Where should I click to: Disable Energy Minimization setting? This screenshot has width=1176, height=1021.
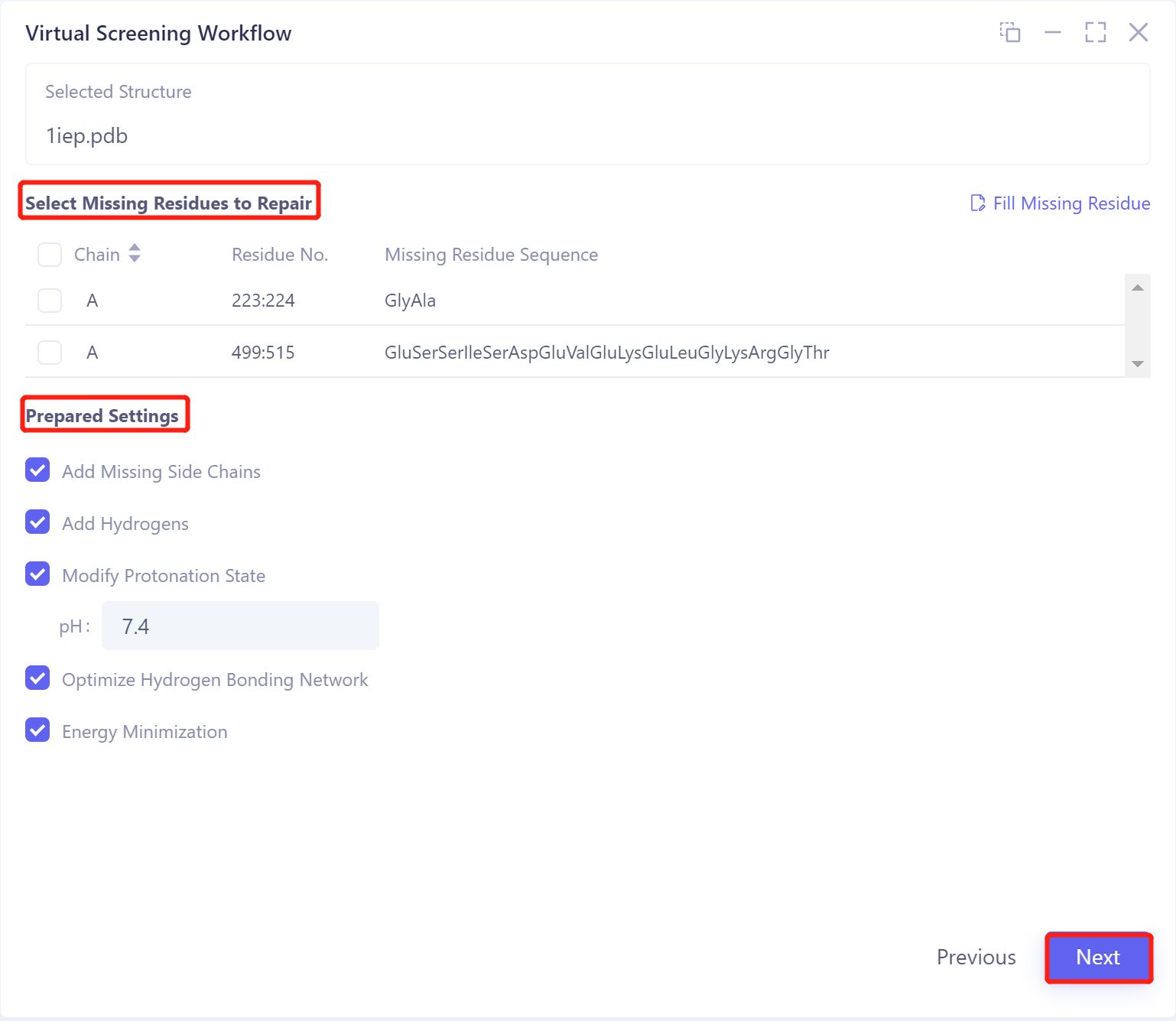click(x=37, y=730)
